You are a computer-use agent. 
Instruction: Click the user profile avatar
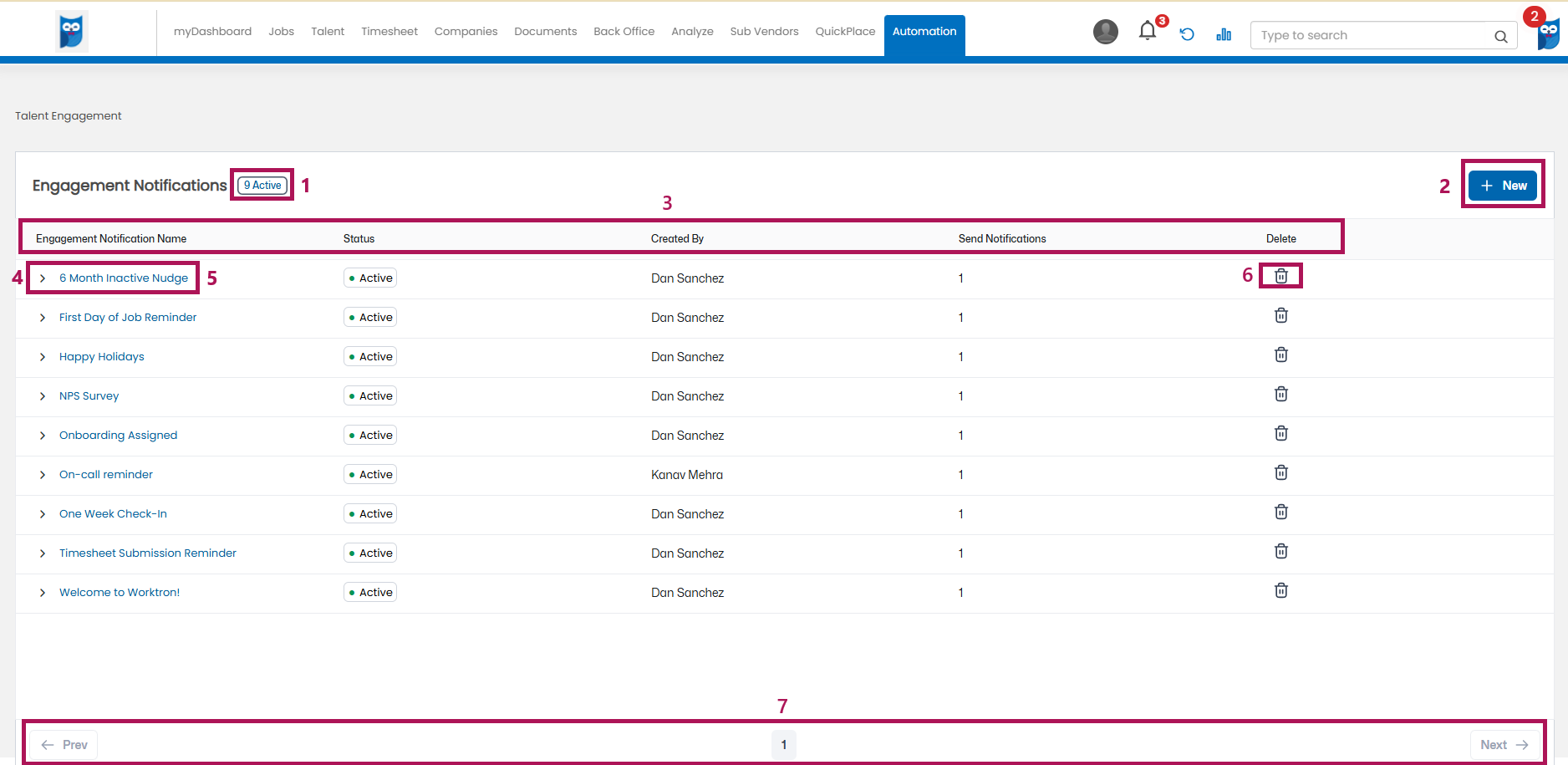(1105, 32)
